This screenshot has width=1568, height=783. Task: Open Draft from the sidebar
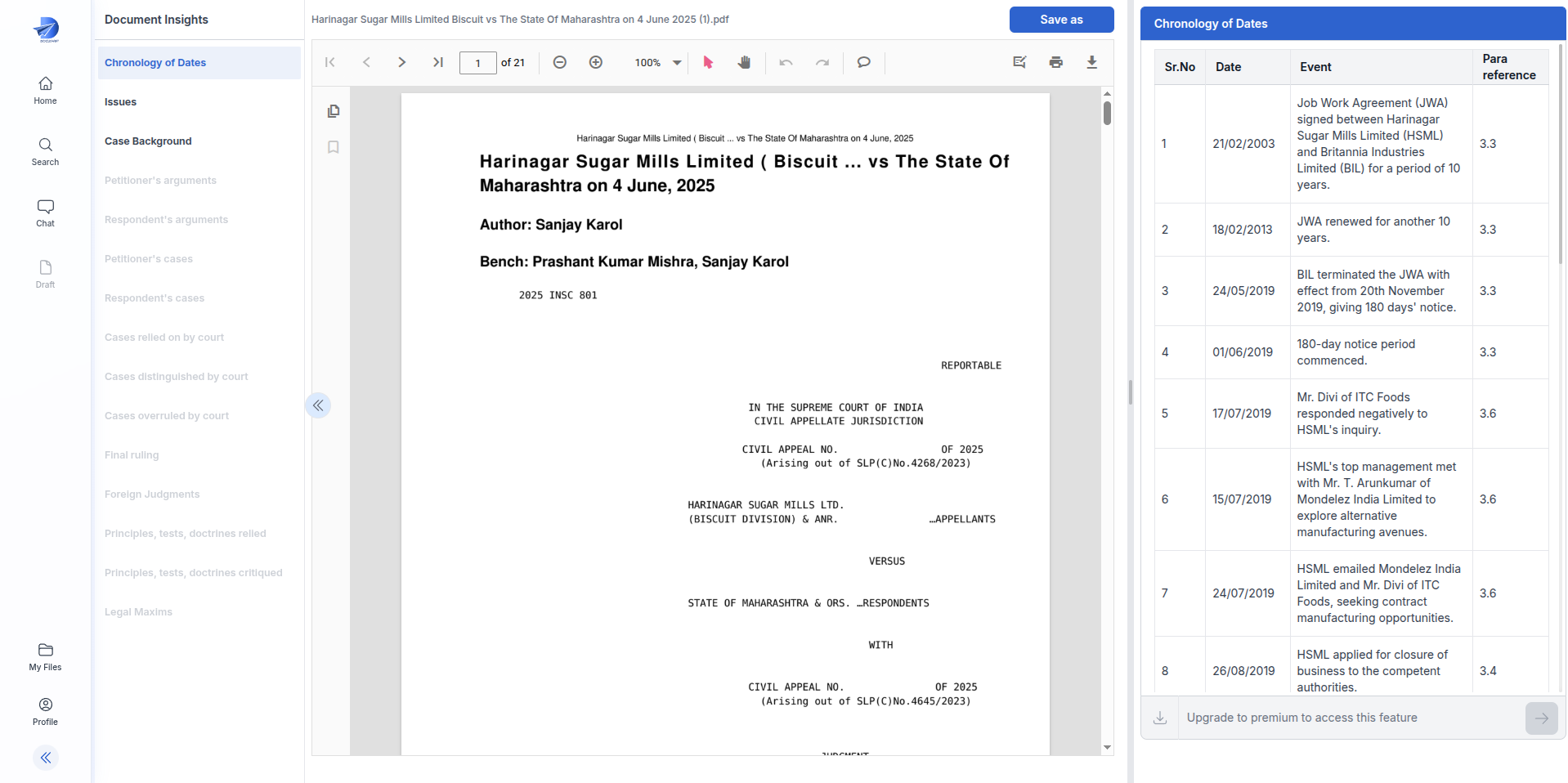(x=46, y=274)
